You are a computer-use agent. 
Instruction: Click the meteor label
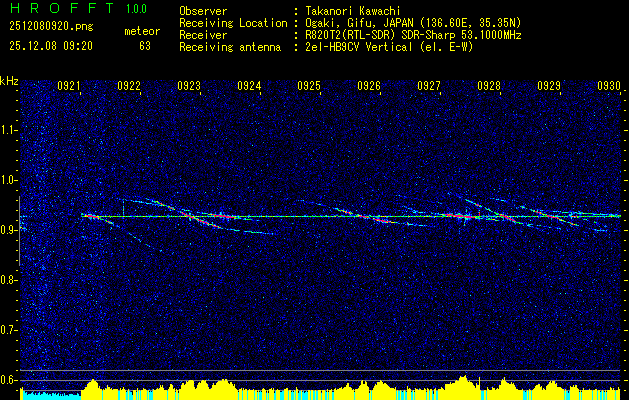142,31
